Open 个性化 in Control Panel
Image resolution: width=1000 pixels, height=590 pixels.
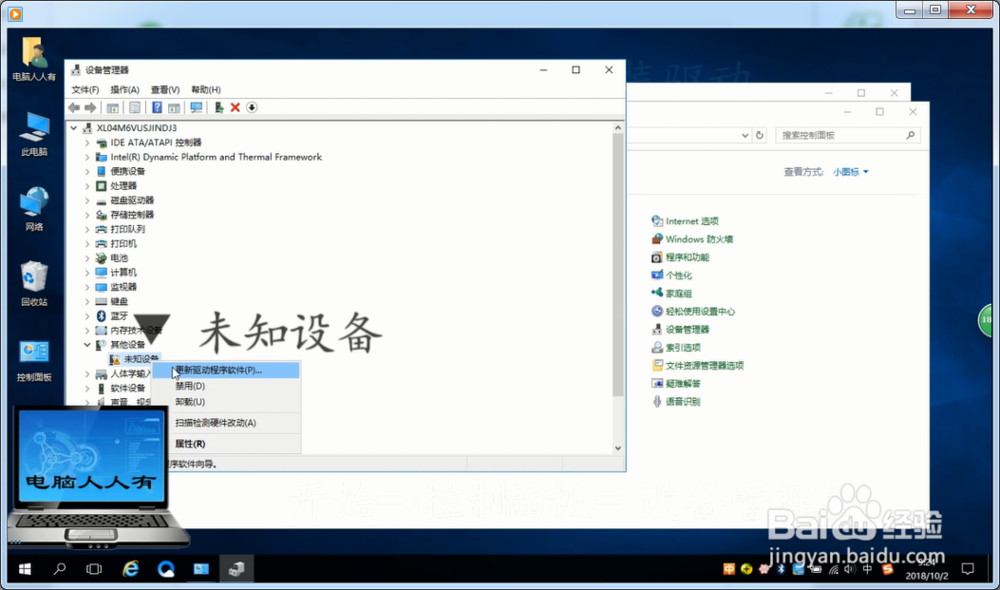pyautogui.click(x=679, y=276)
